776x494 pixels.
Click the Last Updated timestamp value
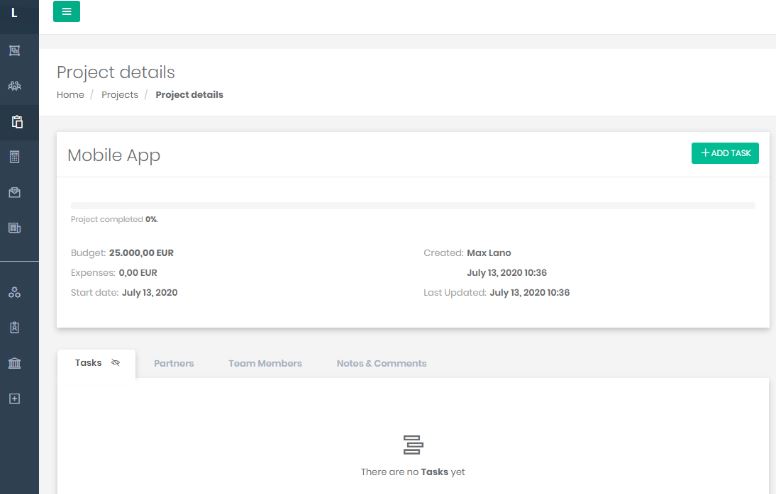tap(530, 293)
